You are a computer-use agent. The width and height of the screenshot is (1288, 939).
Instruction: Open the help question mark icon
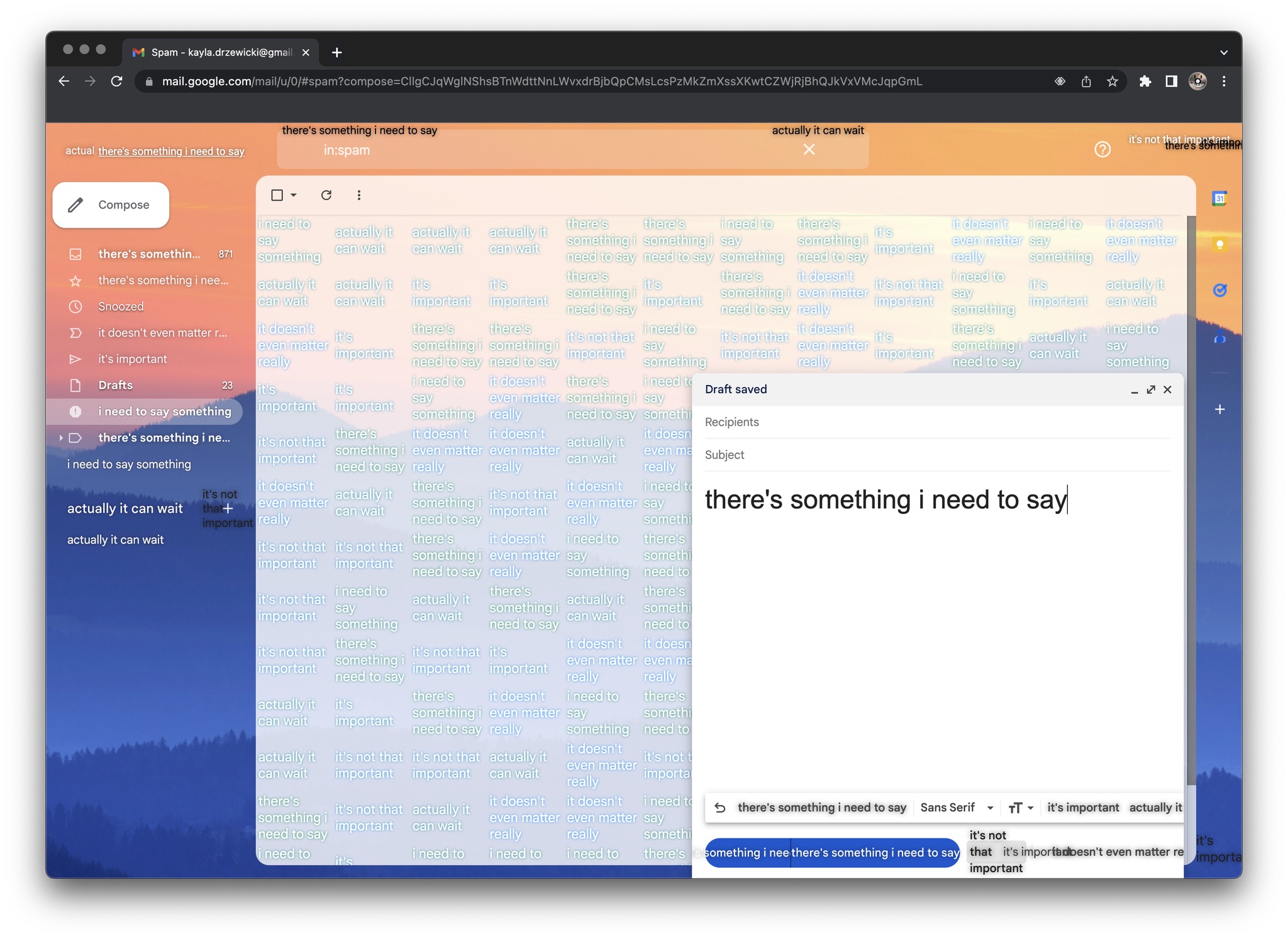click(x=1102, y=150)
